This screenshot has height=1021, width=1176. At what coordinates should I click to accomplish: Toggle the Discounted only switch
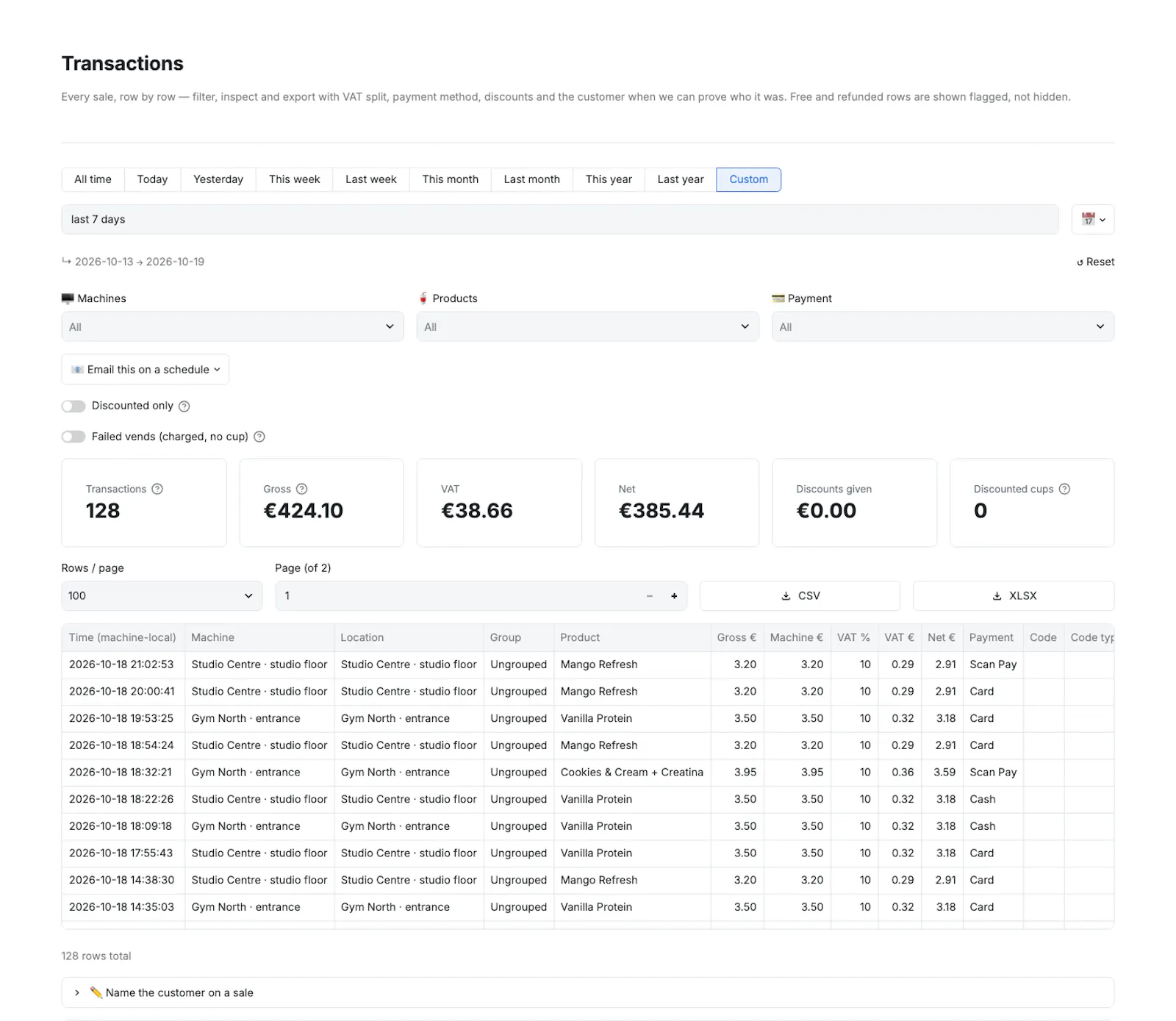point(73,406)
